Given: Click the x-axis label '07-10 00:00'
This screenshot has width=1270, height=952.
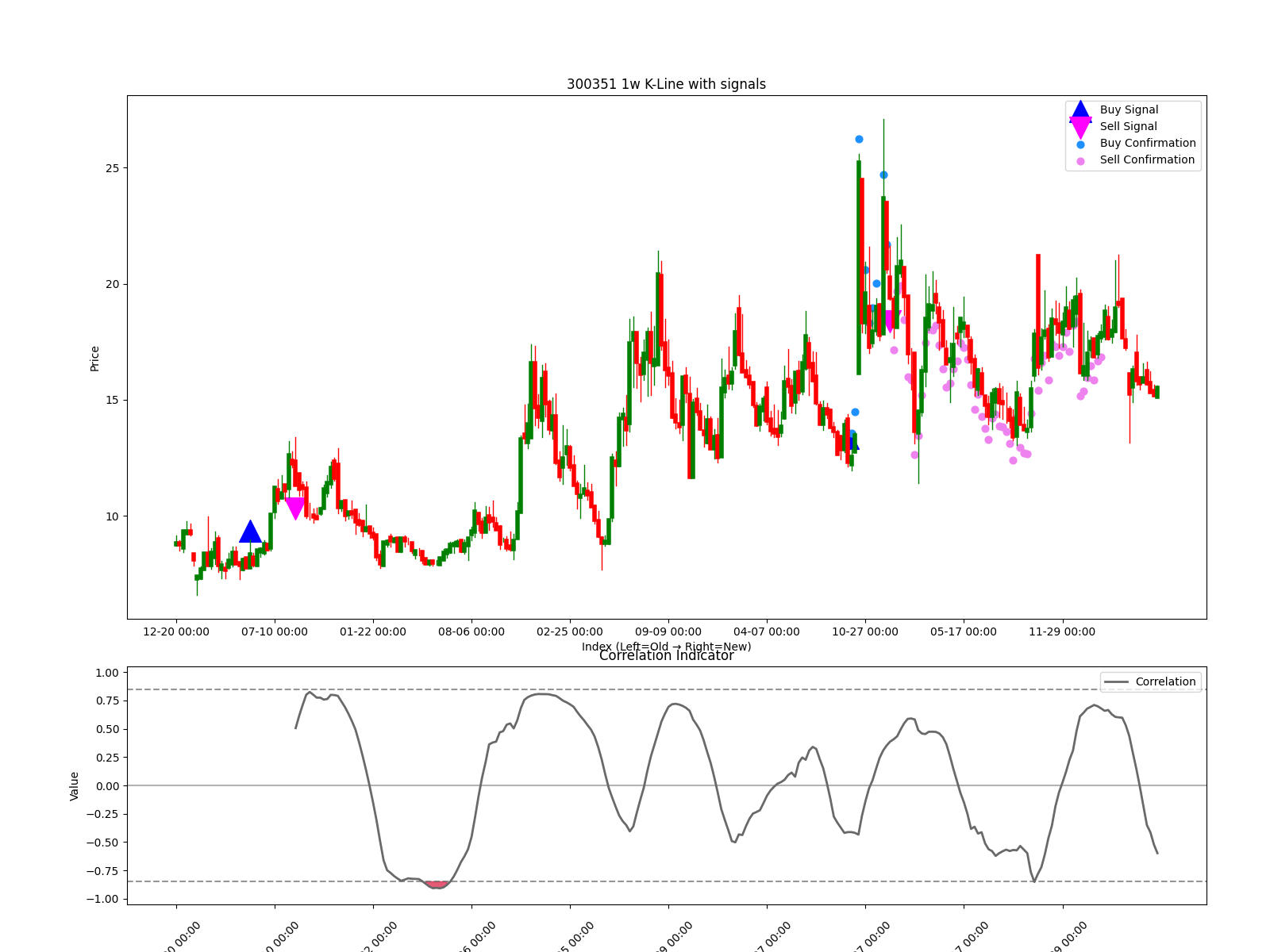Looking at the screenshot, I should click(275, 631).
